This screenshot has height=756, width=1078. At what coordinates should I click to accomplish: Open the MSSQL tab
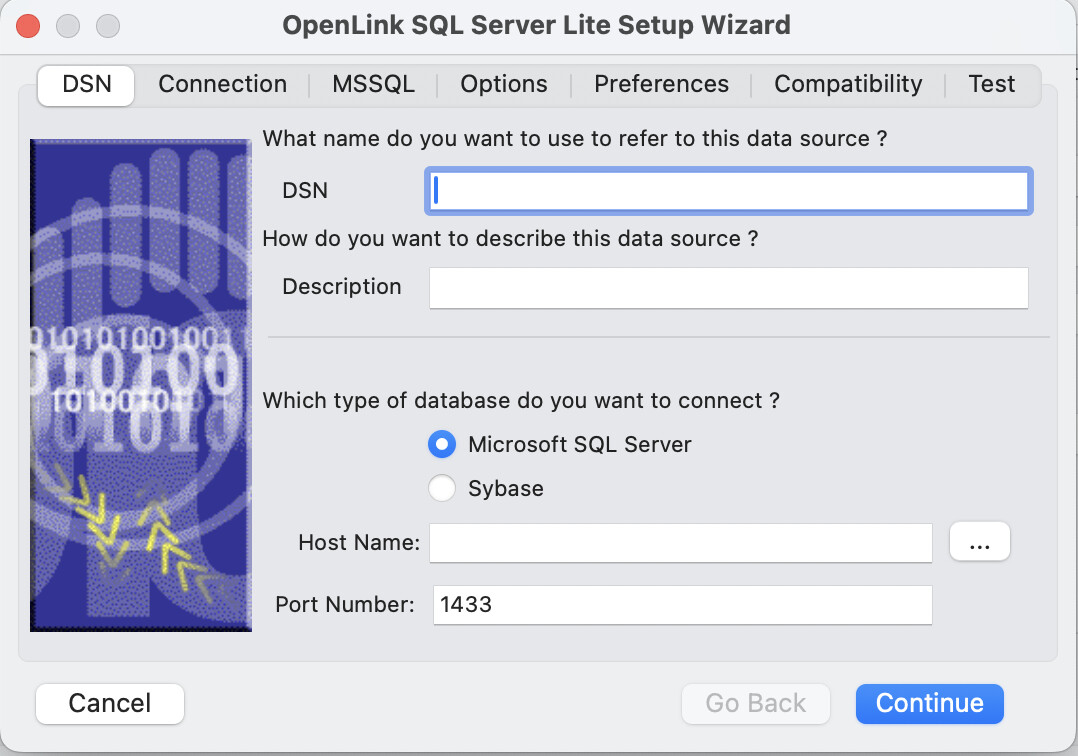click(373, 84)
